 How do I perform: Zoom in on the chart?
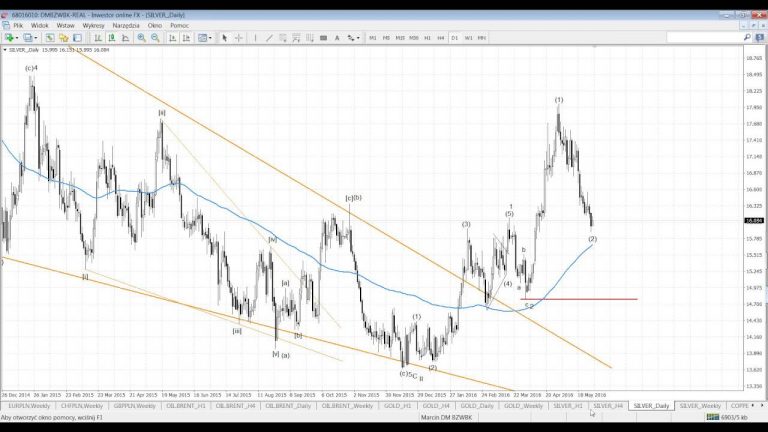142,38
